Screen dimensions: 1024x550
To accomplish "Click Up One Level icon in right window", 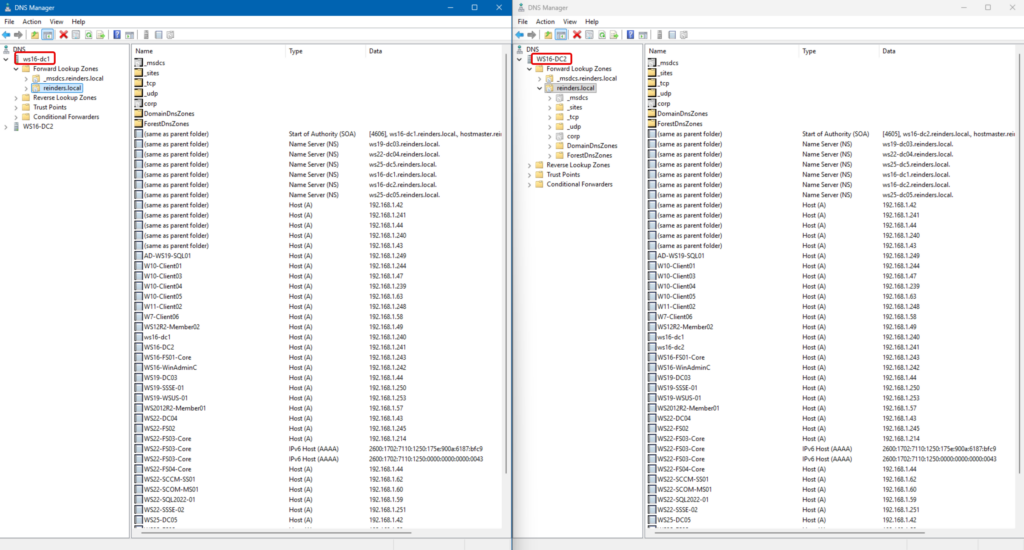I will [548, 35].
